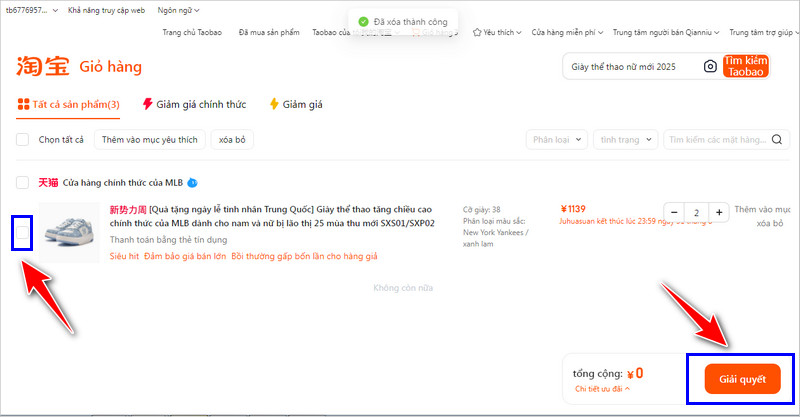Click the Tìm kiếm Taobao search button

click(745, 66)
